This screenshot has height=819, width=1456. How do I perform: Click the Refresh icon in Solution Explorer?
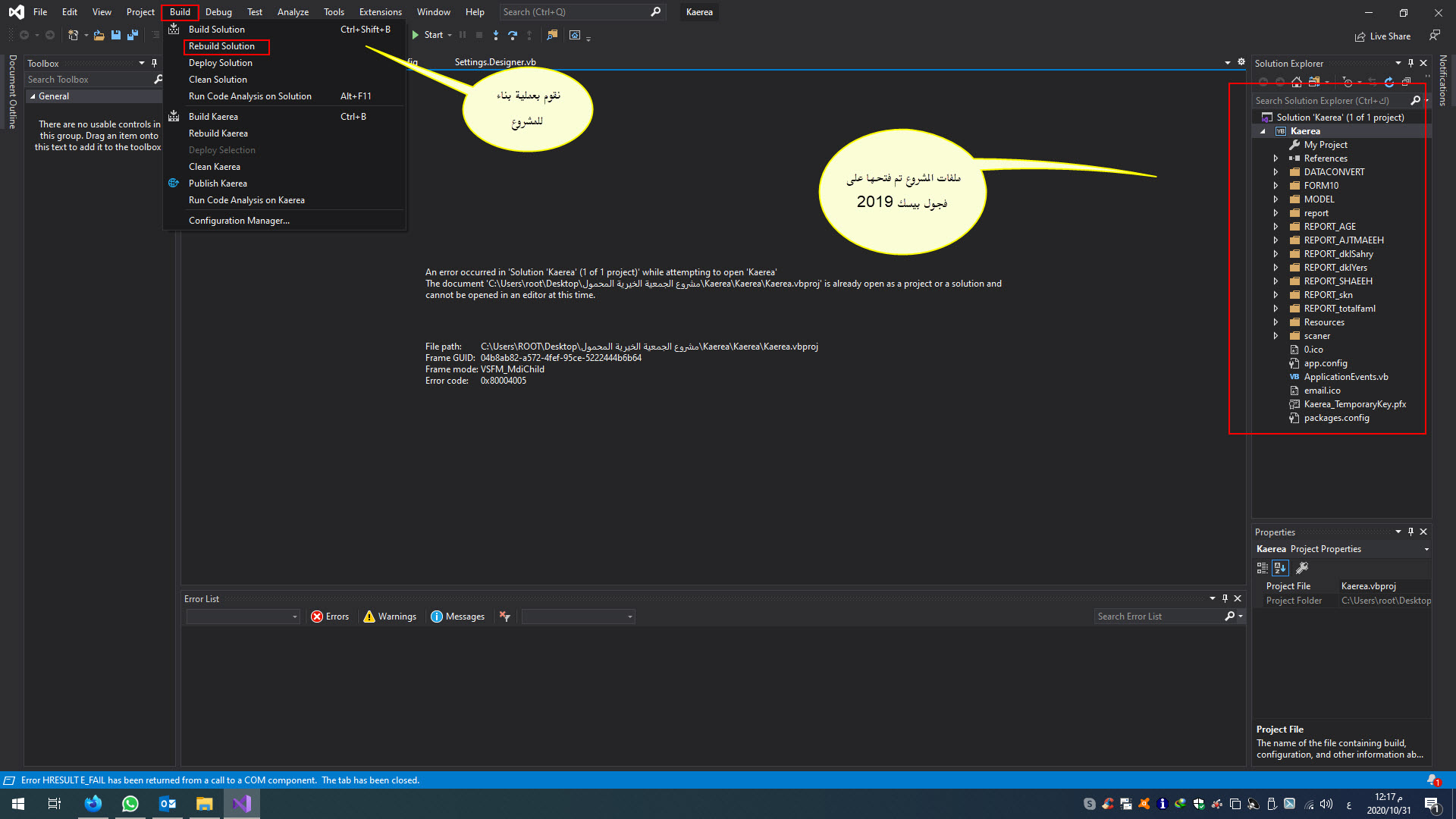1389,82
